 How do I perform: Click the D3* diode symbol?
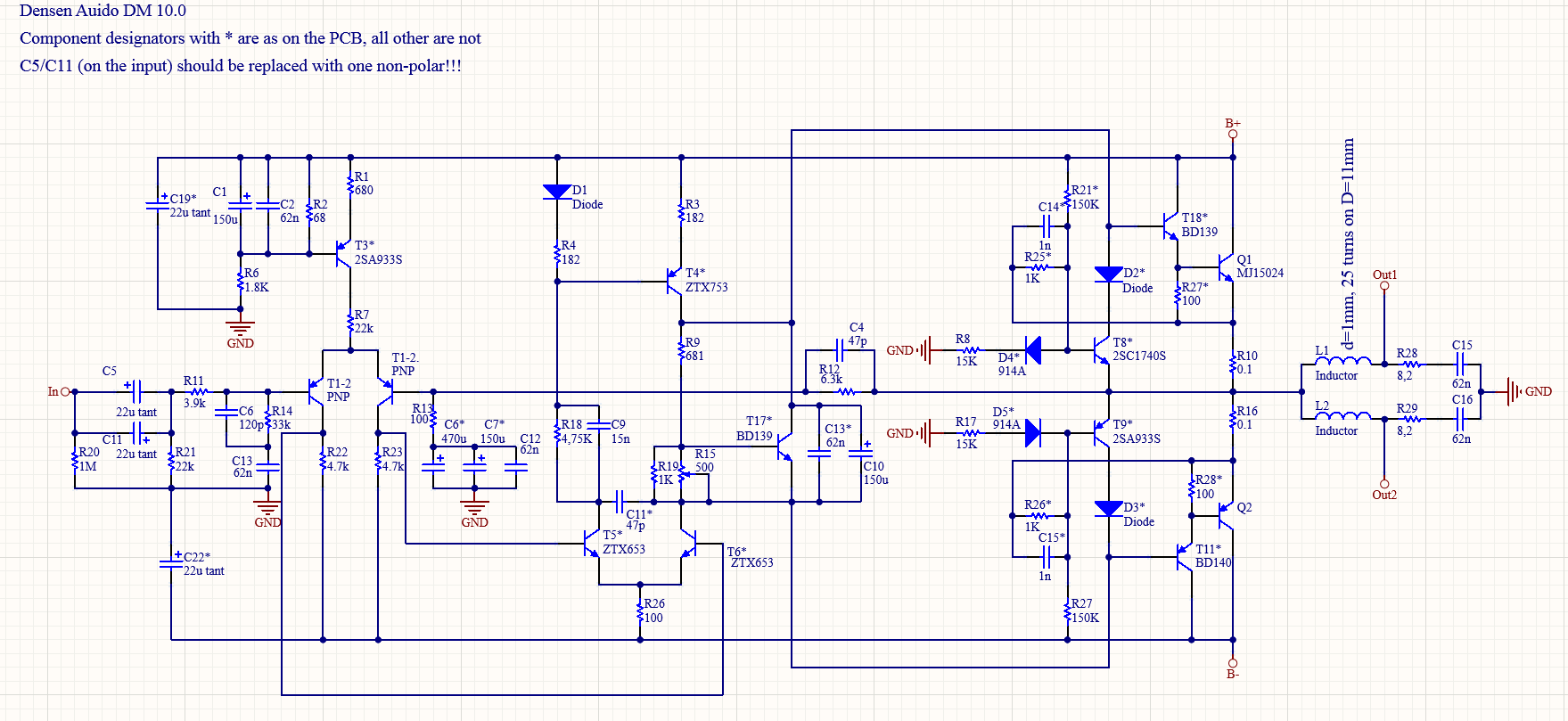point(1108,509)
